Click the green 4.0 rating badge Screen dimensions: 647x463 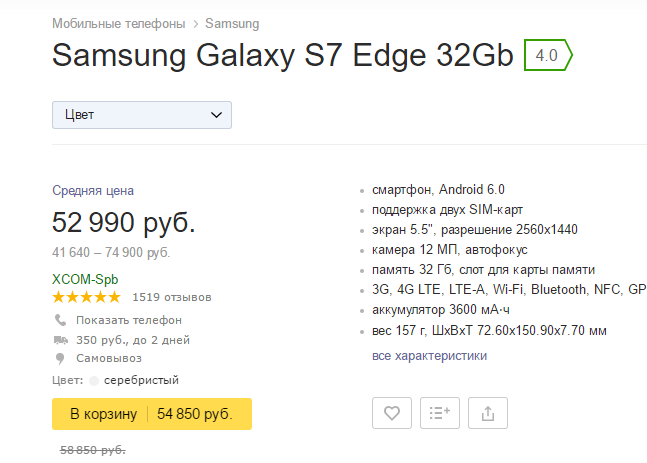coord(547,55)
